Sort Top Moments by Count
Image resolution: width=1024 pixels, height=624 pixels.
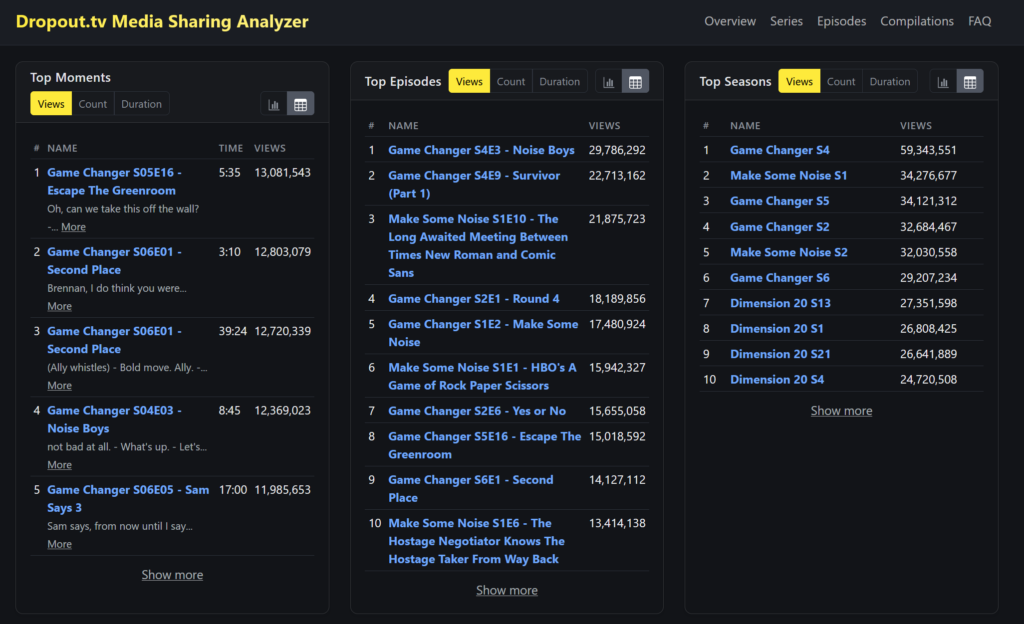tap(93, 104)
